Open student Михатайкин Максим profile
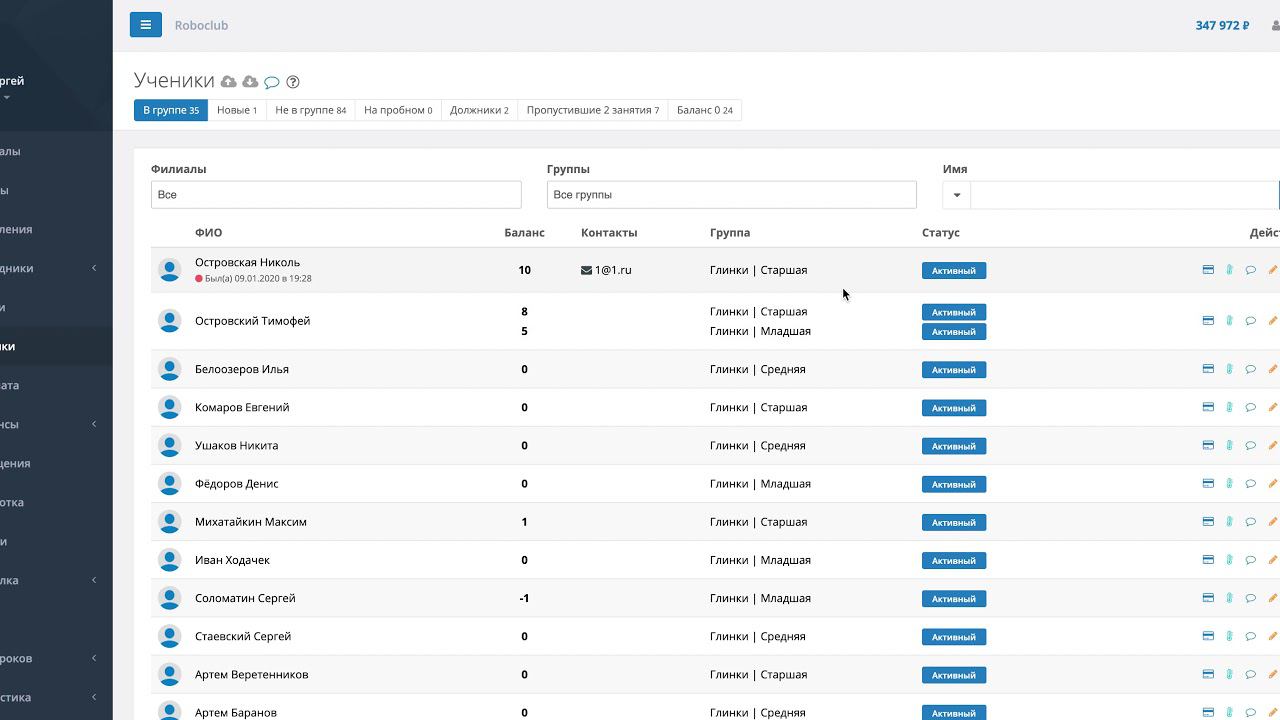Viewport: 1280px width, 720px height. click(x=251, y=522)
